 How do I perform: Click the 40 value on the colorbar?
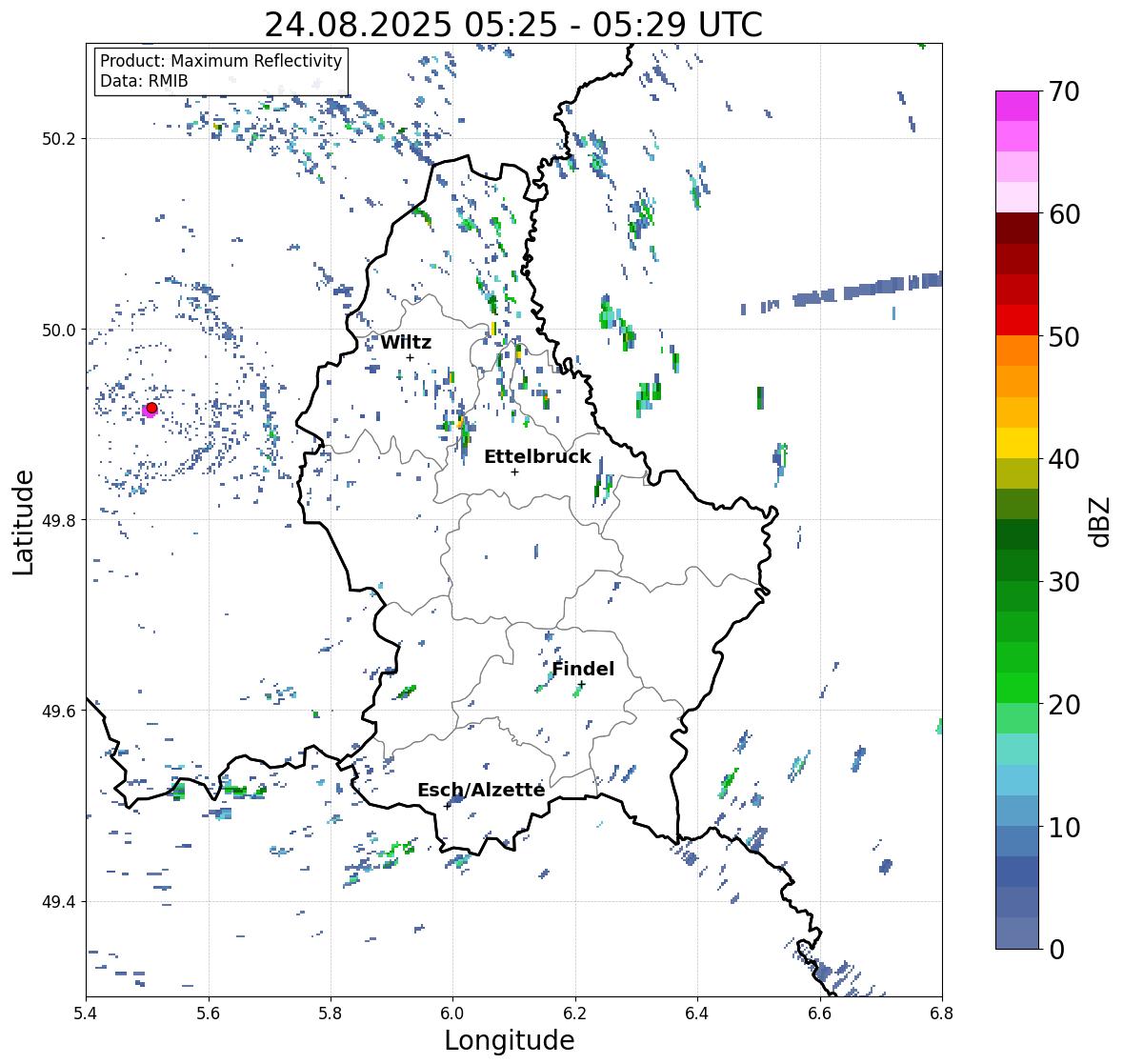1064,459
